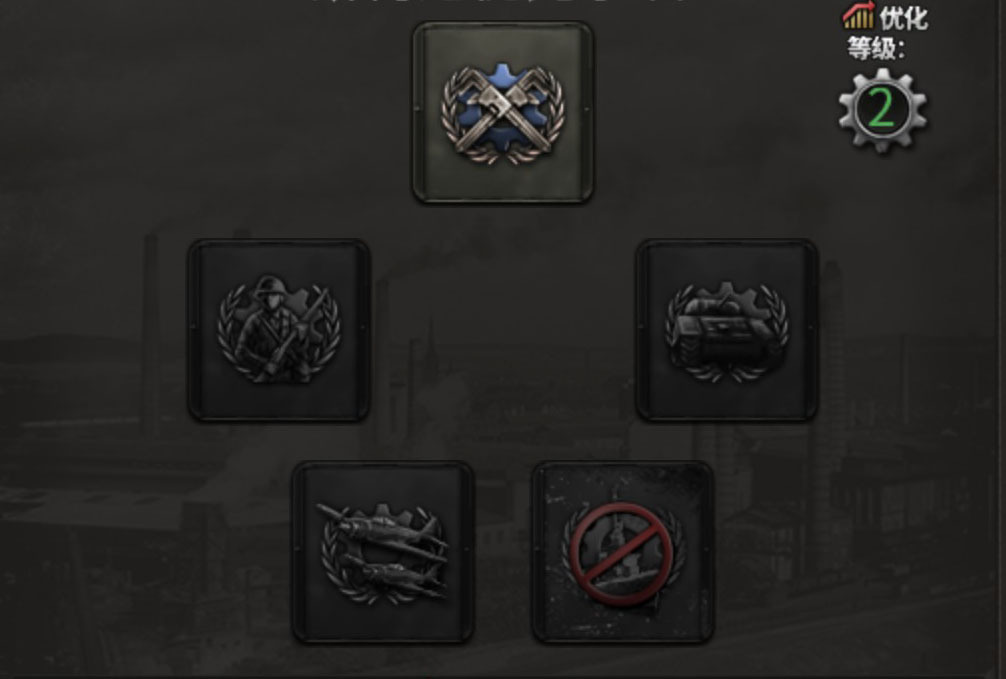
Task: Select the twin aircraft manufacturer icon
Action: pos(382,553)
